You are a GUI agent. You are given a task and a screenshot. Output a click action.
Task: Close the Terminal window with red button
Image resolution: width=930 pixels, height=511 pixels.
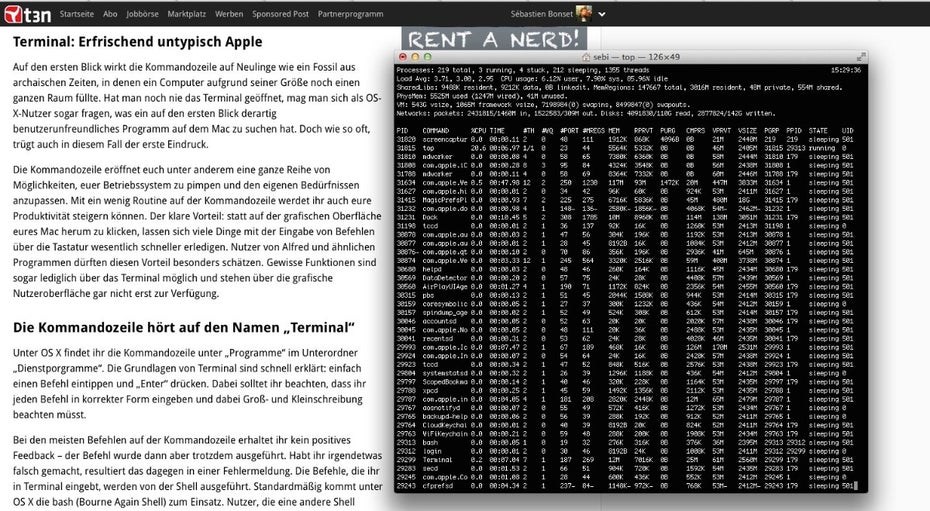pos(403,57)
